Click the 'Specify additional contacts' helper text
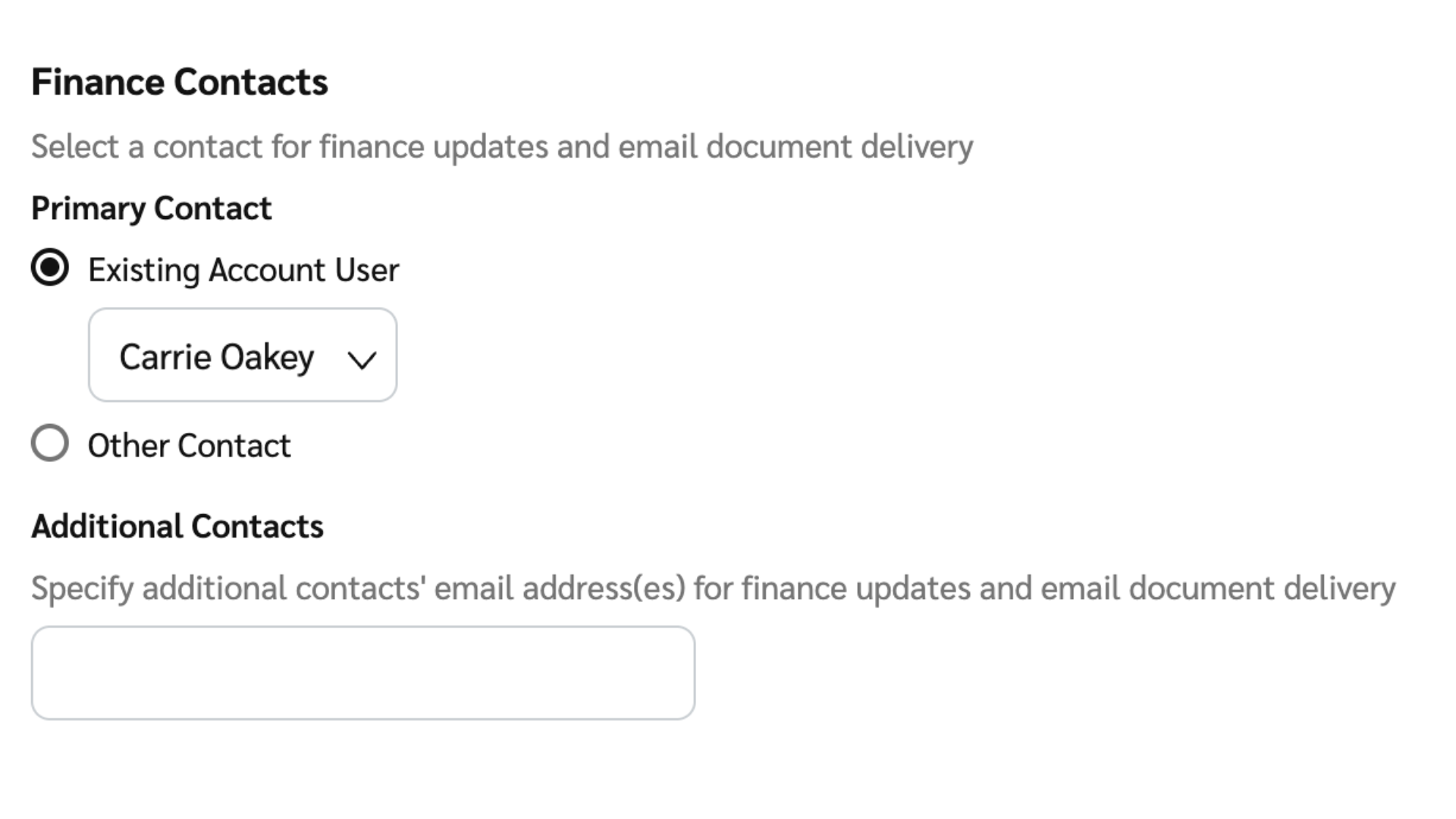This screenshot has height=819, width=1456. click(713, 588)
